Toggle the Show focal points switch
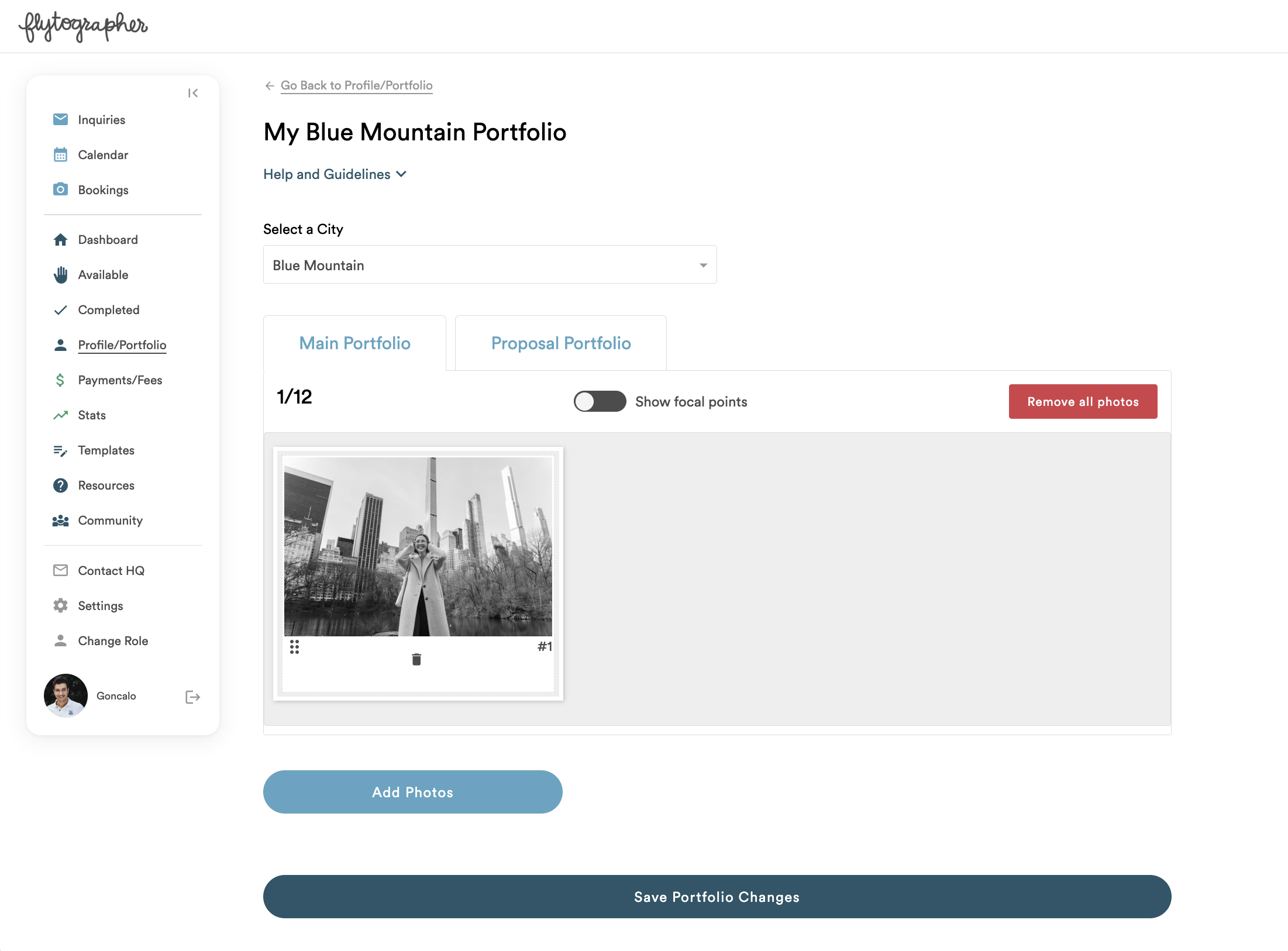This screenshot has width=1288, height=951. tap(600, 401)
